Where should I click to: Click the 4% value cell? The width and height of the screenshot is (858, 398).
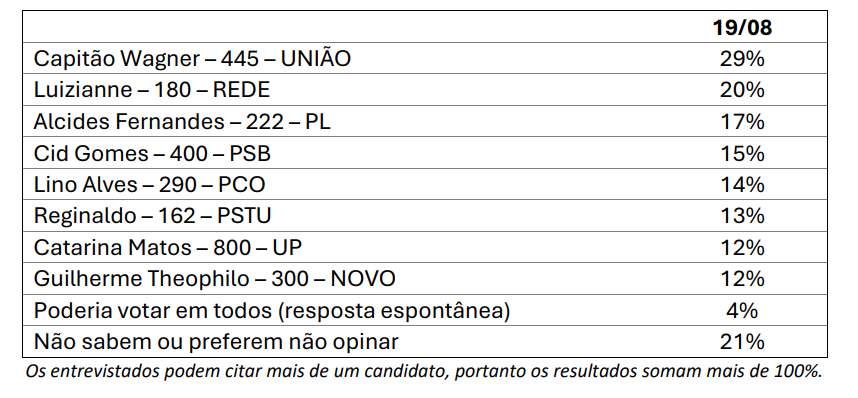(742, 310)
